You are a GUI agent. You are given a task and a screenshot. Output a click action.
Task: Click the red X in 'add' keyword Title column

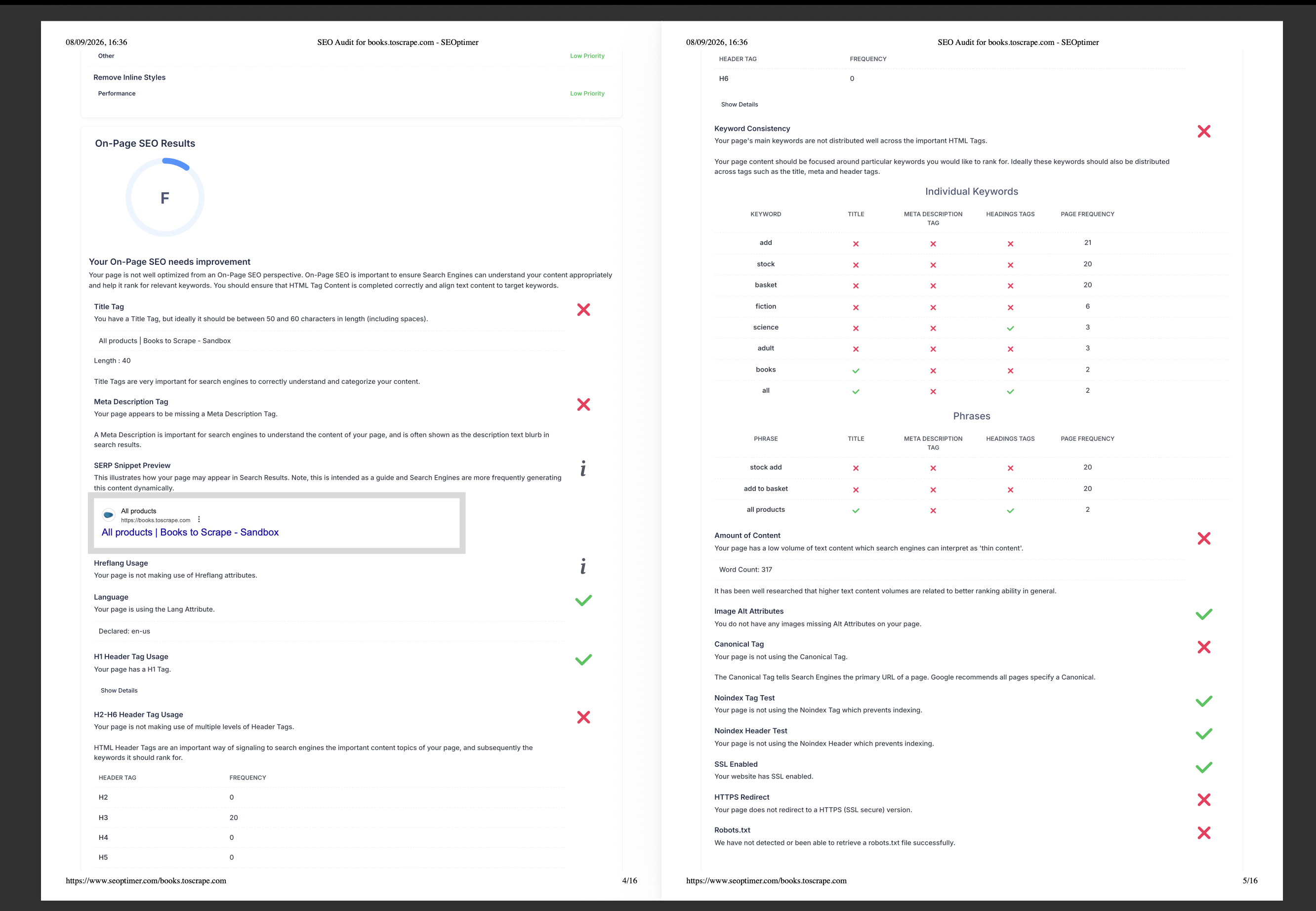(x=856, y=244)
